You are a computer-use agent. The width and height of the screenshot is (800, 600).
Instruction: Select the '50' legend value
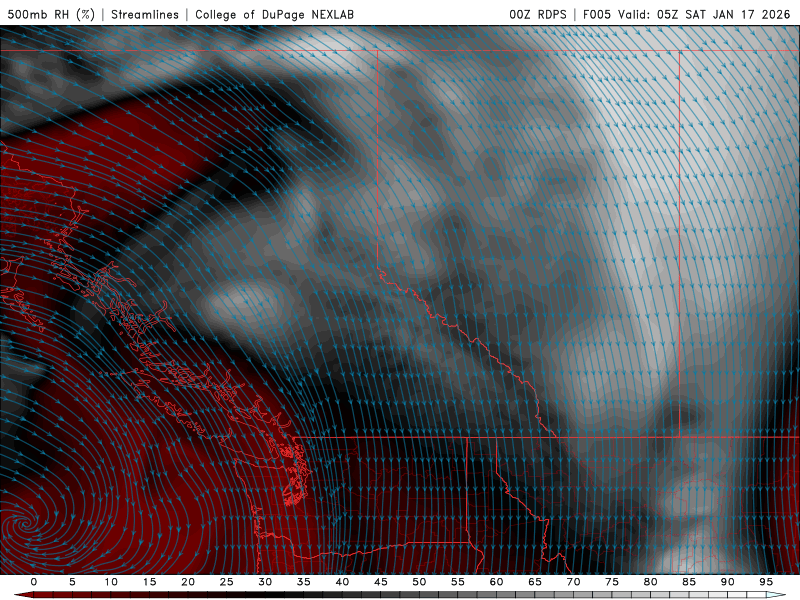pos(419,582)
